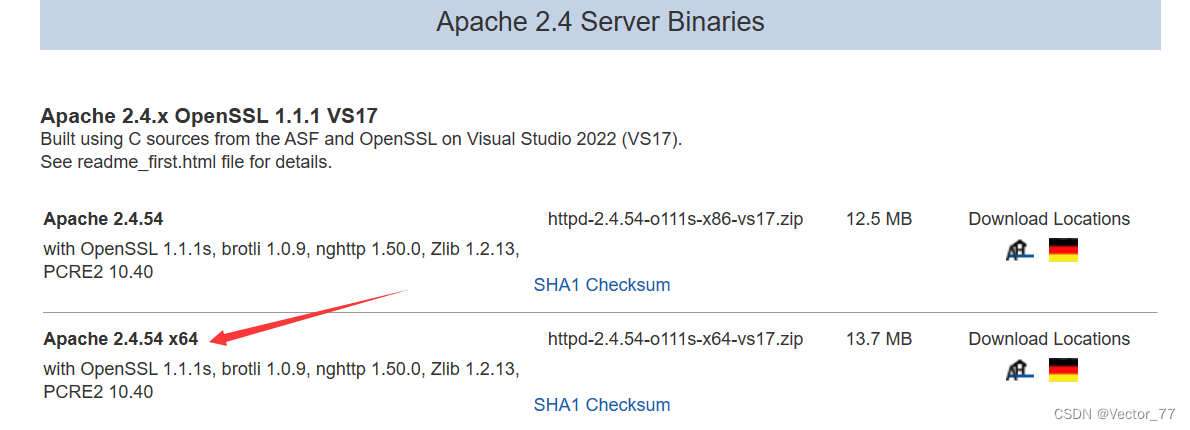Click the readme_first.html details line

[x=186, y=162]
